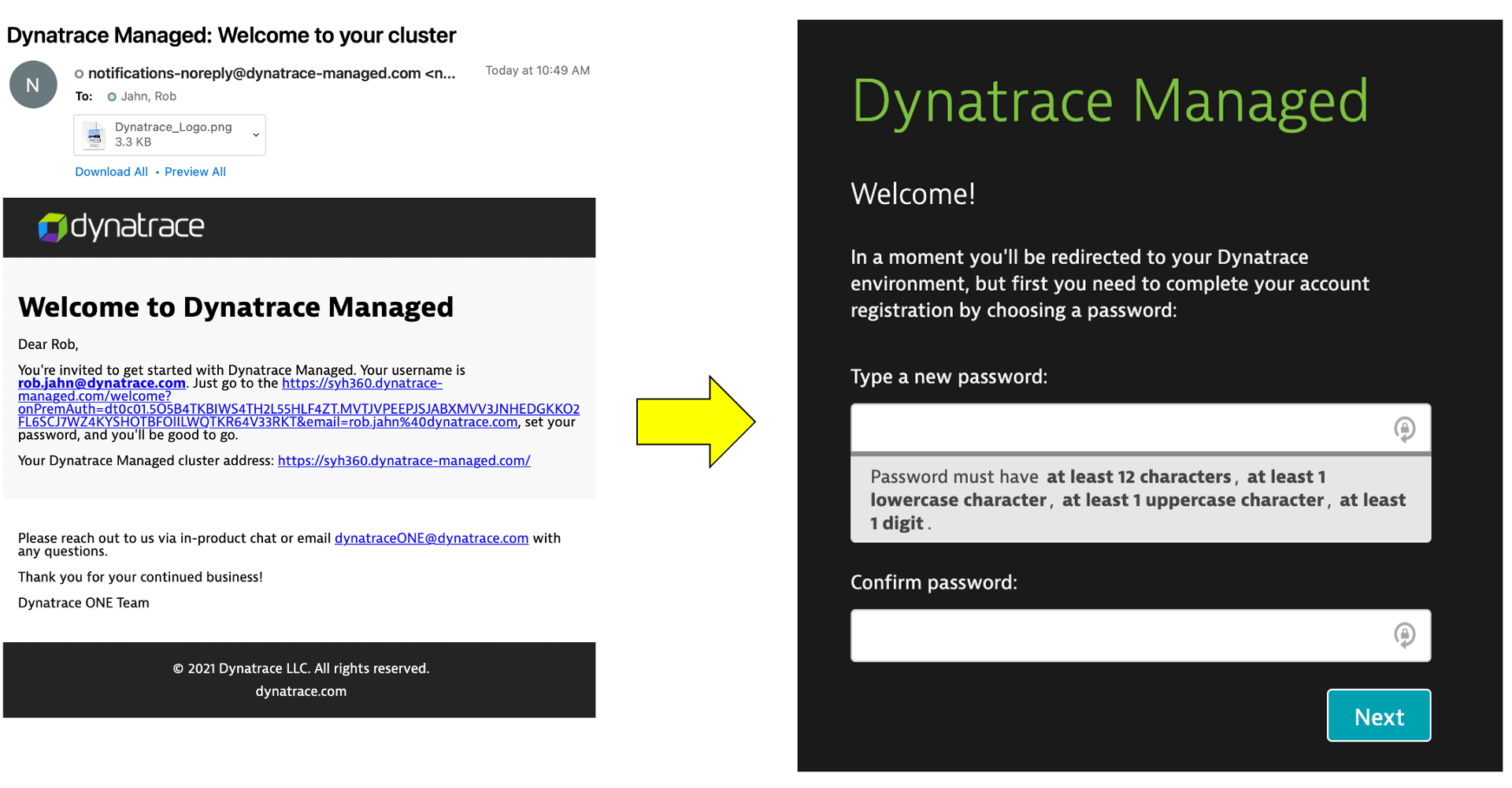Open the Dynatrace Managed cluster address link
Image resolution: width=1512 pixels, height=788 pixels.
coord(404,461)
